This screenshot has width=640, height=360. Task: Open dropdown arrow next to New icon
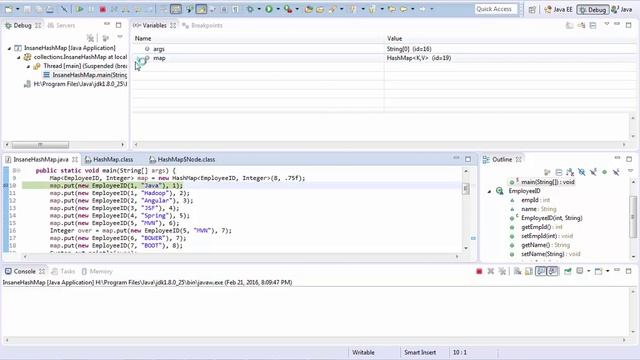click(18, 9)
